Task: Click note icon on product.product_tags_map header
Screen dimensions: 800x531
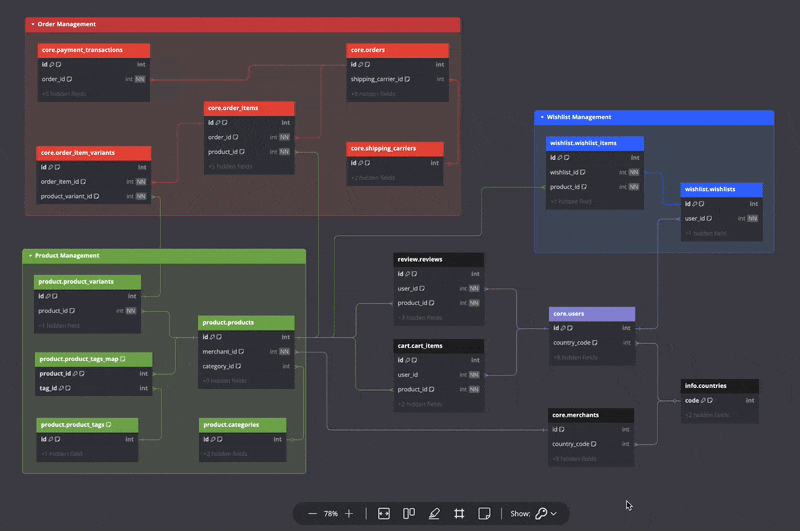Action: (122, 359)
